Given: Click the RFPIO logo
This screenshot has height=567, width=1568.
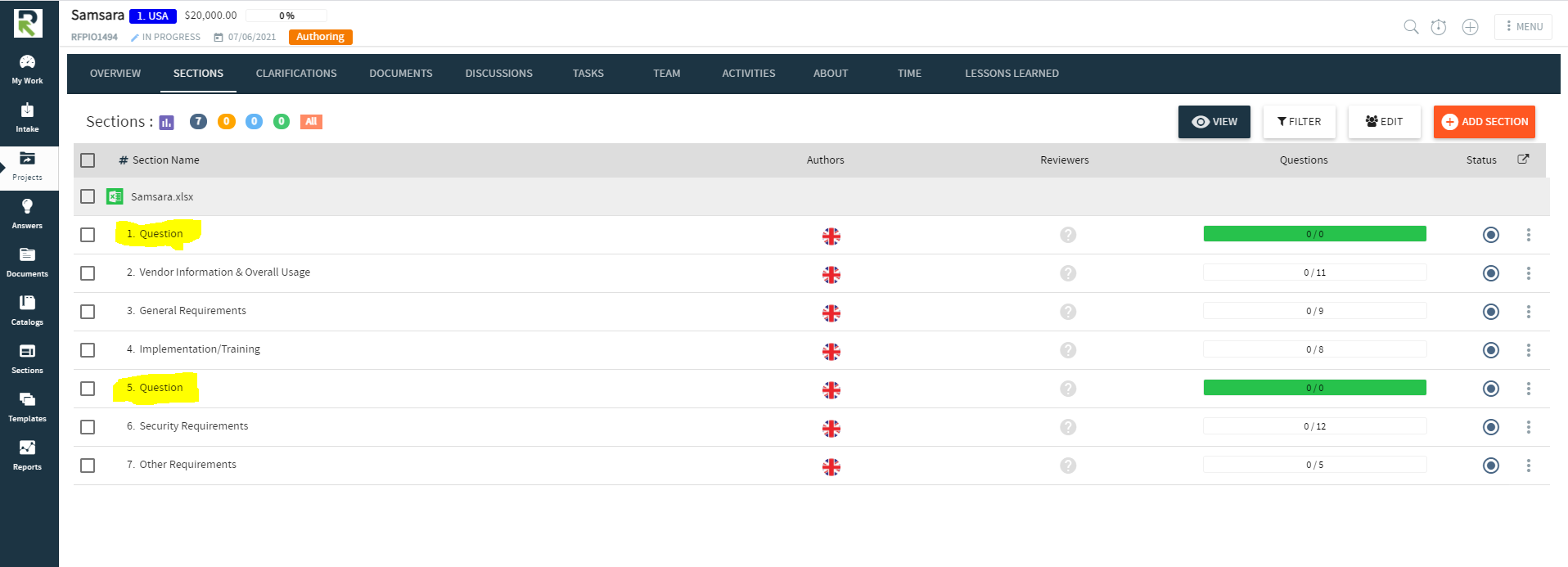Looking at the screenshot, I should click(x=28, y=23).
